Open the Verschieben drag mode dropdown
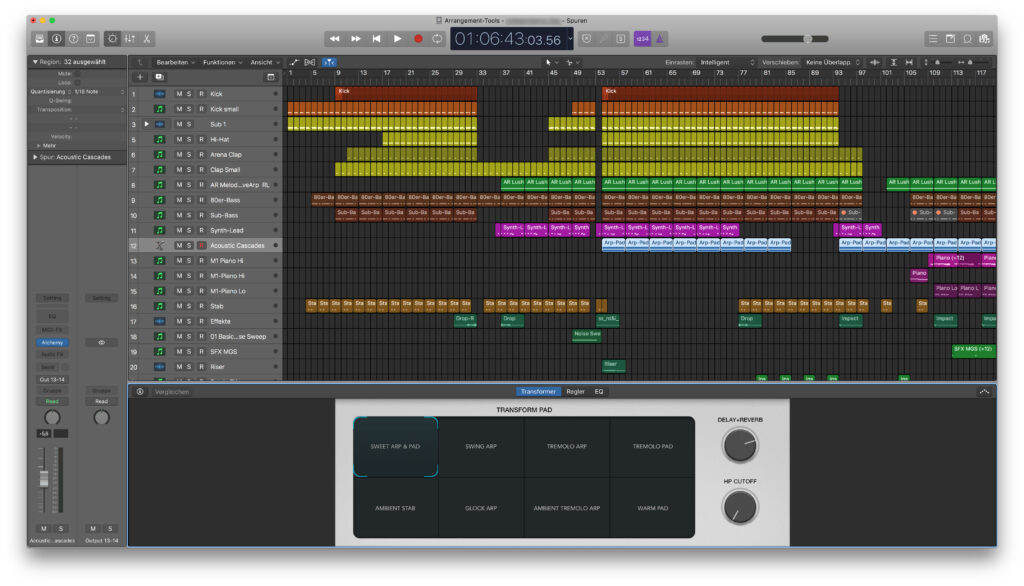Viewport: 1024px width, 586px height. click(833, 62)
